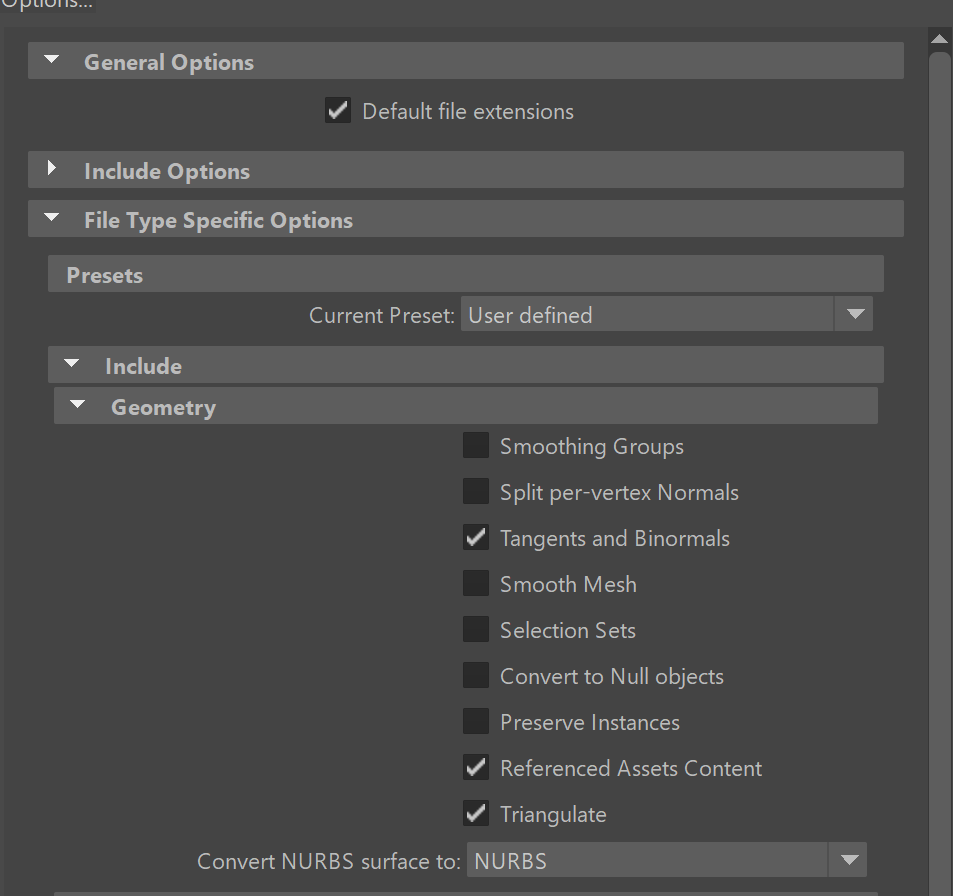Enable Split per-vertex Normals

coord(476,491)
